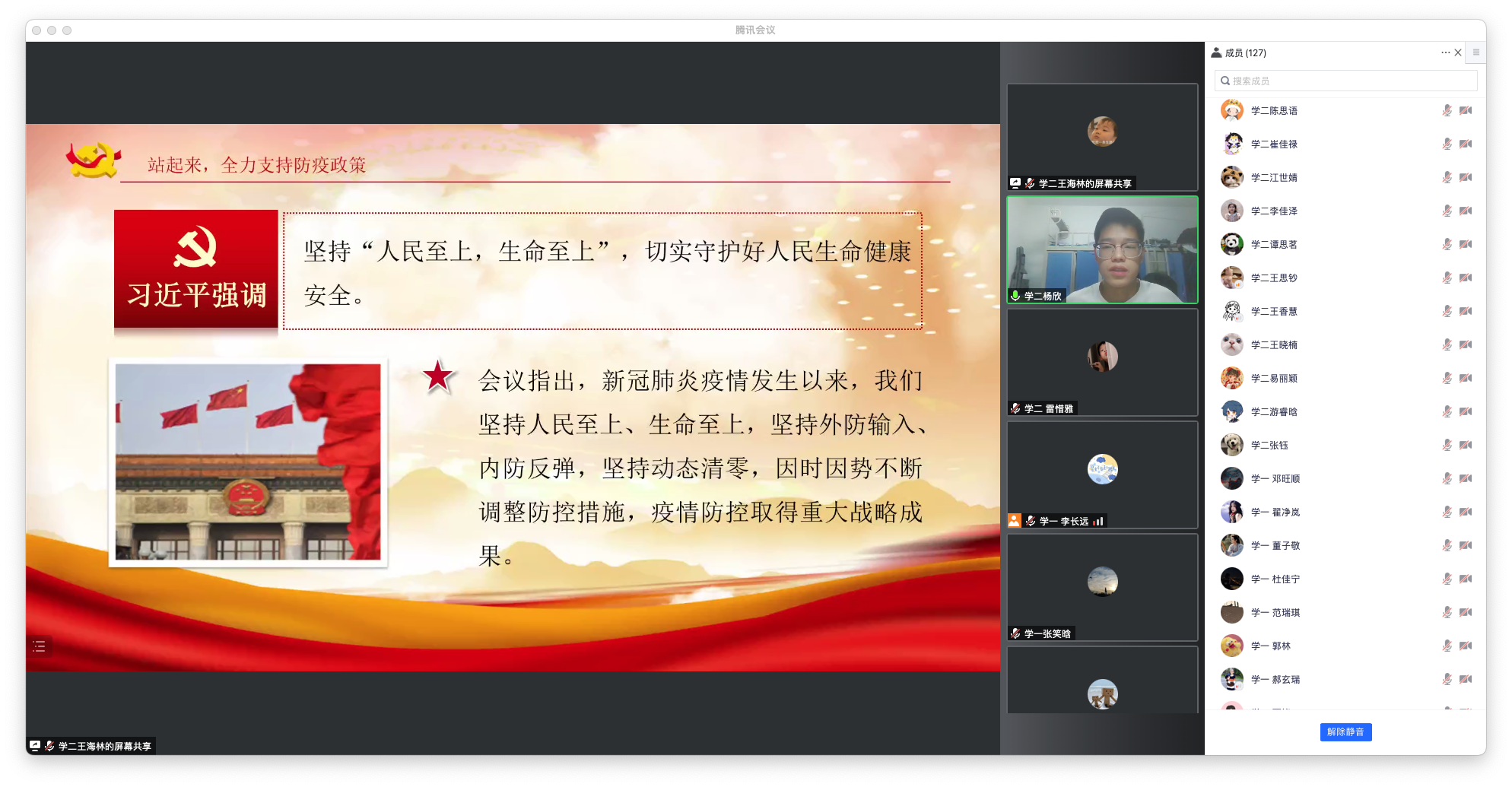Open the members panel more options (···)
This screenshot has height=787, width=1512.
tap(1444, 52)
